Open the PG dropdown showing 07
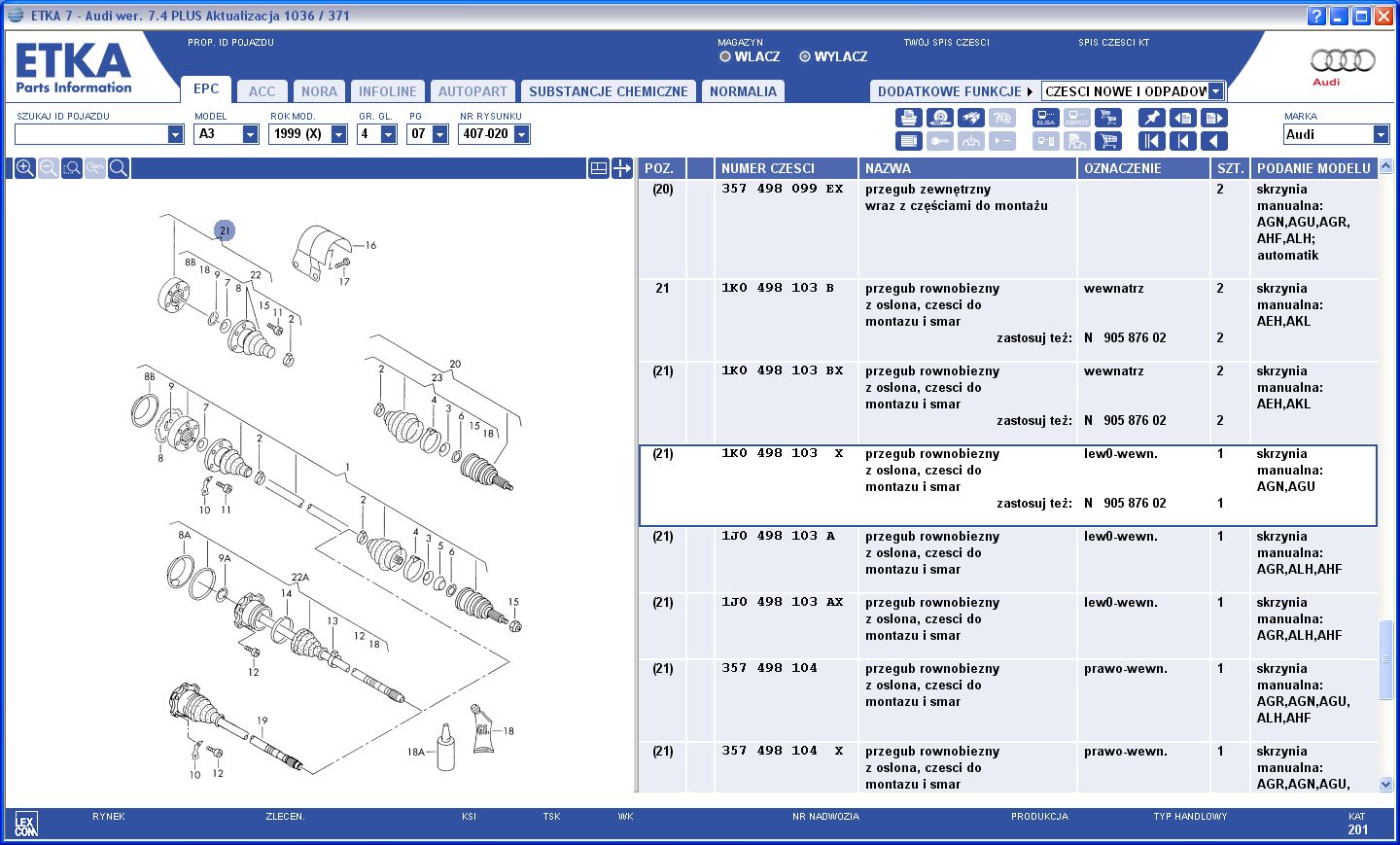The width and height of the screenshot is (1400, 845). (x=440, y=134)
